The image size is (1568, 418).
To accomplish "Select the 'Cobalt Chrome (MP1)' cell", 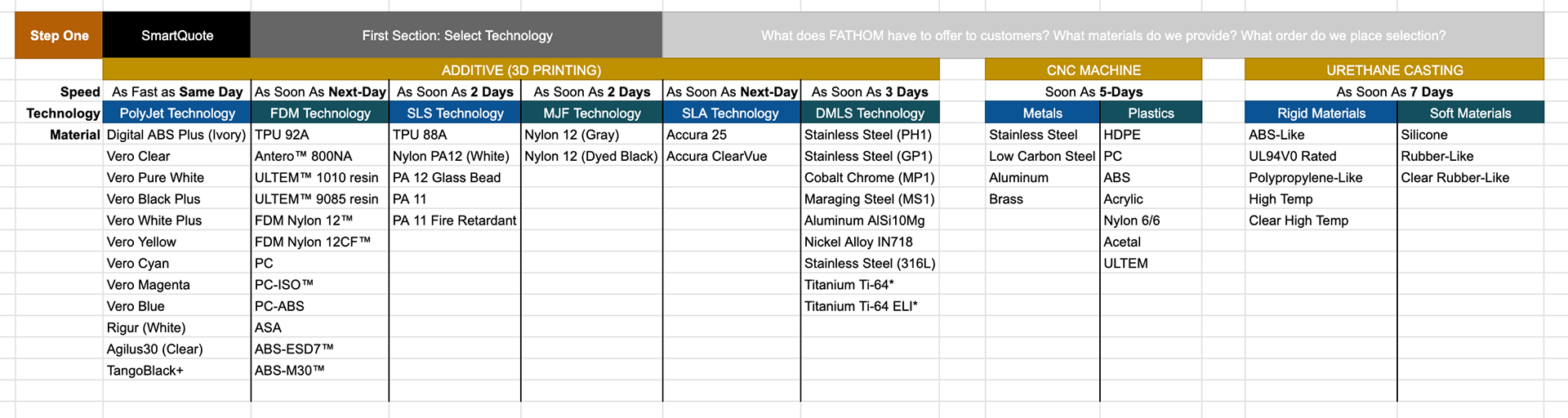I will point(870,177).
